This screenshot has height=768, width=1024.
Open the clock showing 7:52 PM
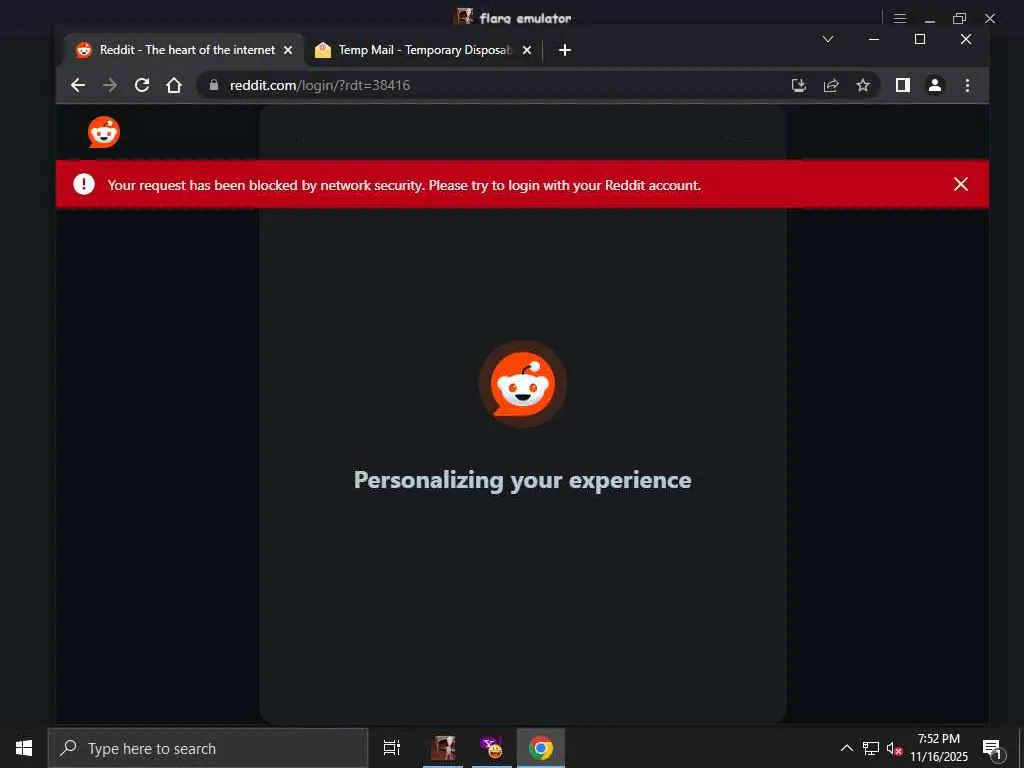coord(939,748)
